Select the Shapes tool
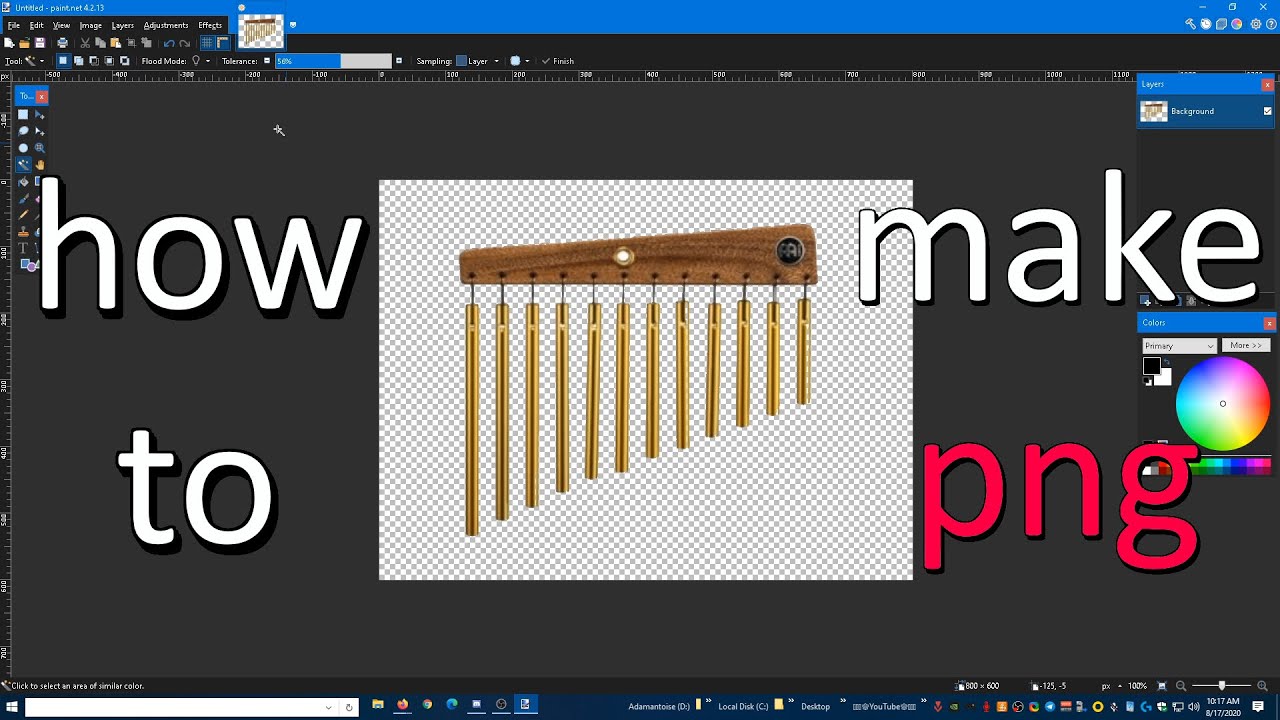This screenshot has height=720, width=1280. click(29, 265)
